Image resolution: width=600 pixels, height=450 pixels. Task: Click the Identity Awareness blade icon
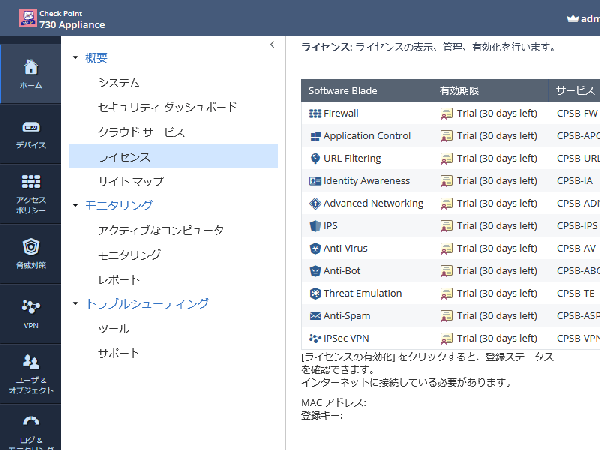tap(315, 181)
